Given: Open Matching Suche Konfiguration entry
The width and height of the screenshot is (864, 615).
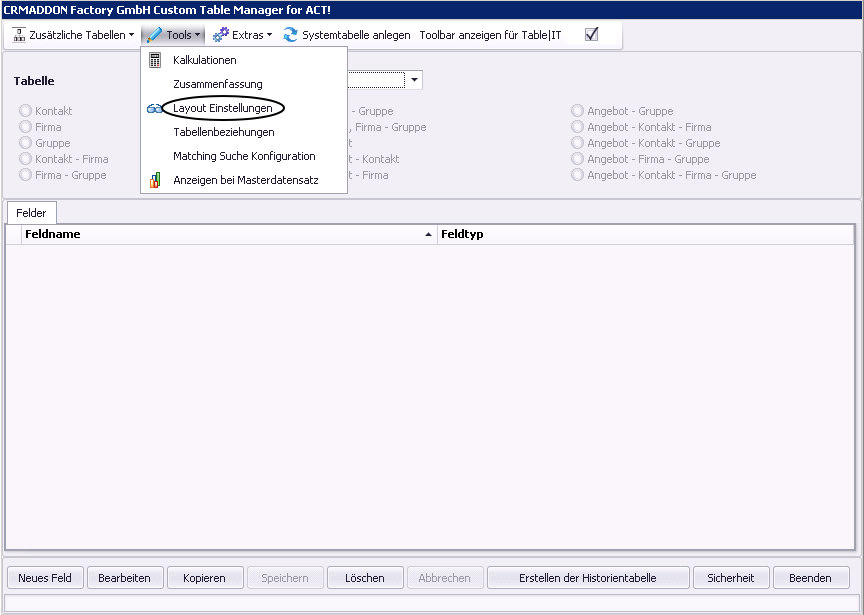Looking at the screenshot, I should (x=244, y=156).
